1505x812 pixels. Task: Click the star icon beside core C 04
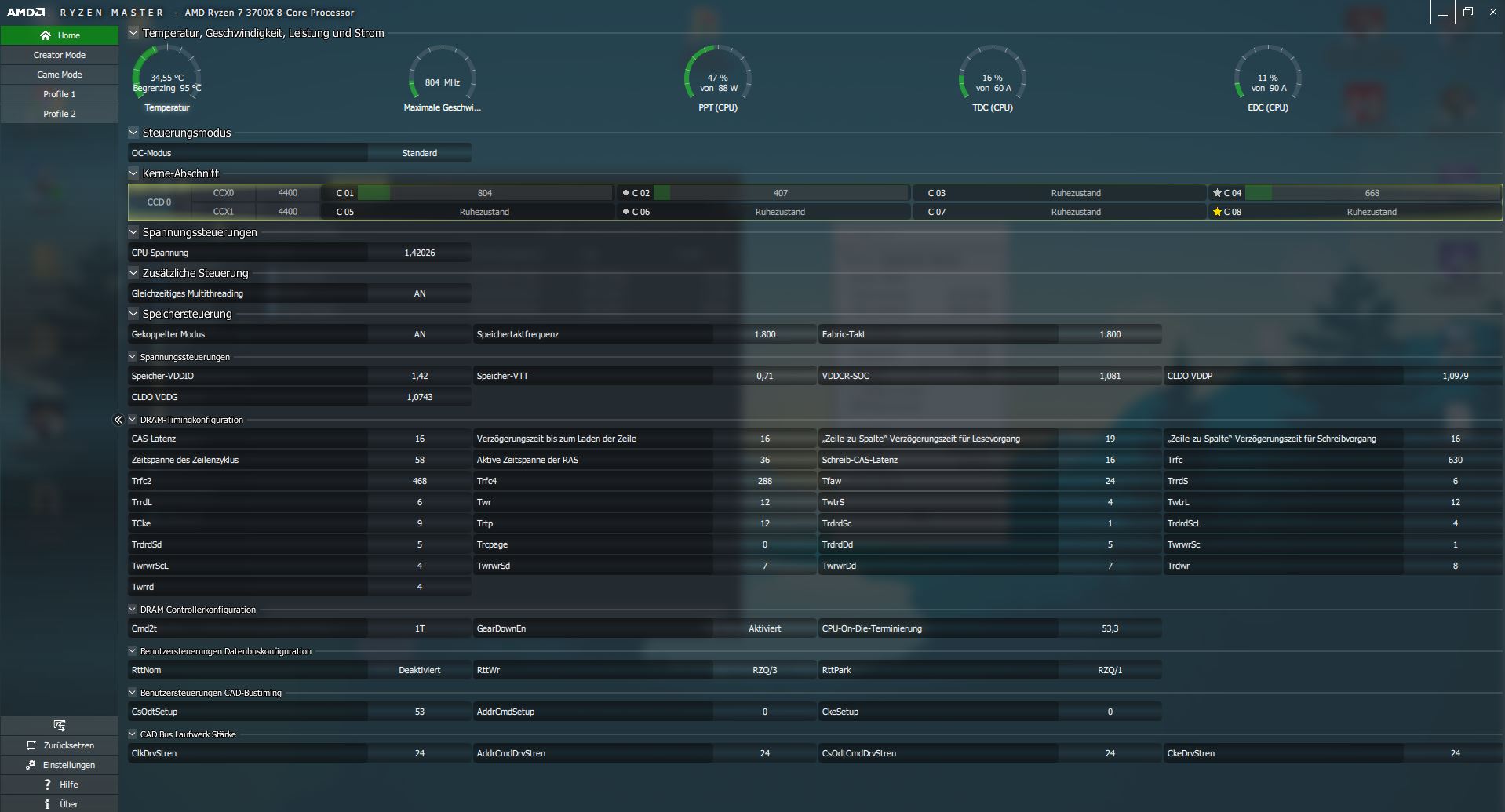(1217, 193)
